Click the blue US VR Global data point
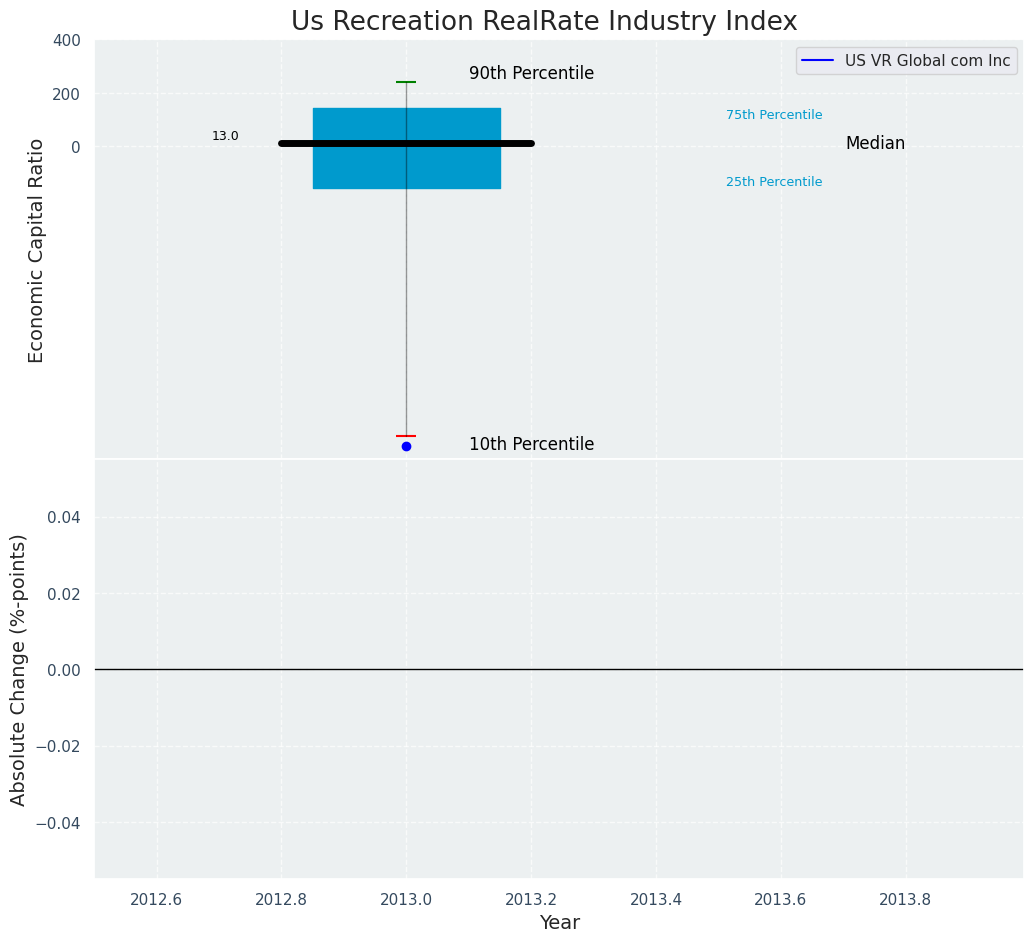 406,446
